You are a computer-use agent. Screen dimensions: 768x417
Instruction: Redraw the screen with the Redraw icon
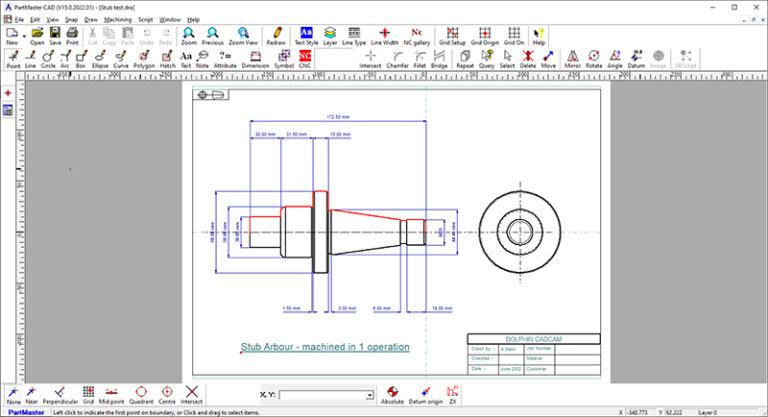pos(276,36)
